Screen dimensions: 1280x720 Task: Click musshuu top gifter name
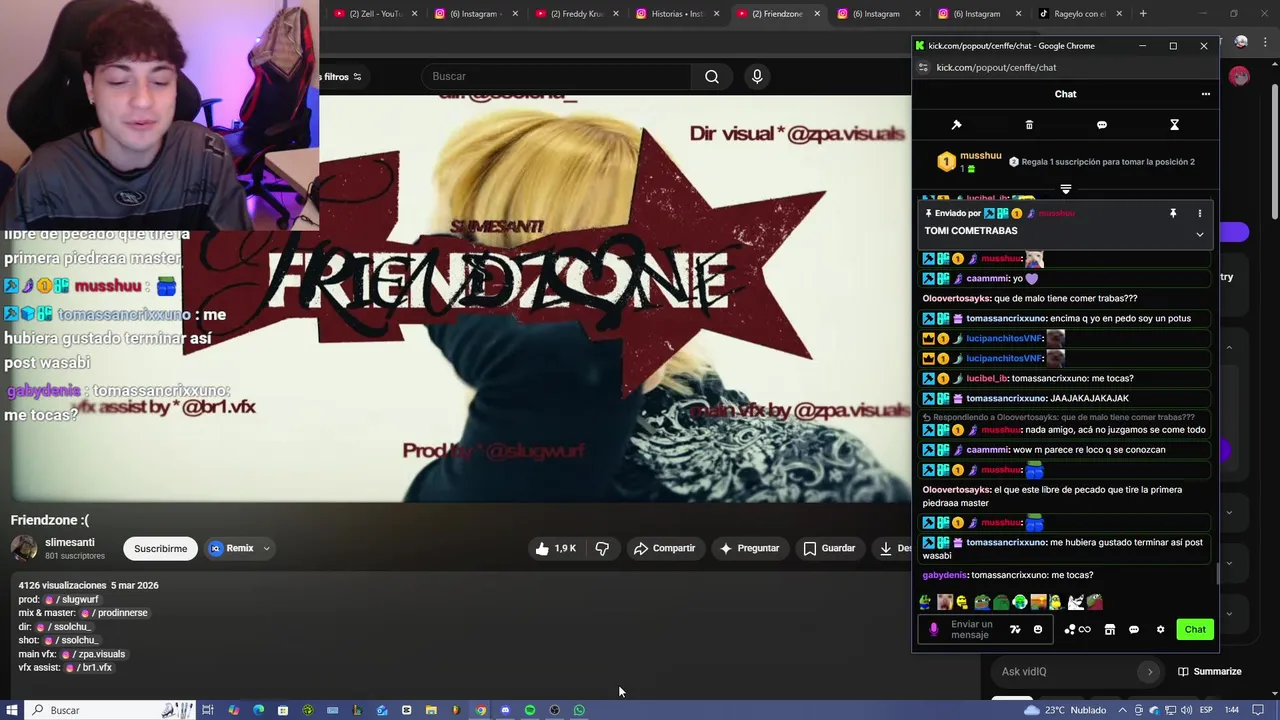click(980, 156)
